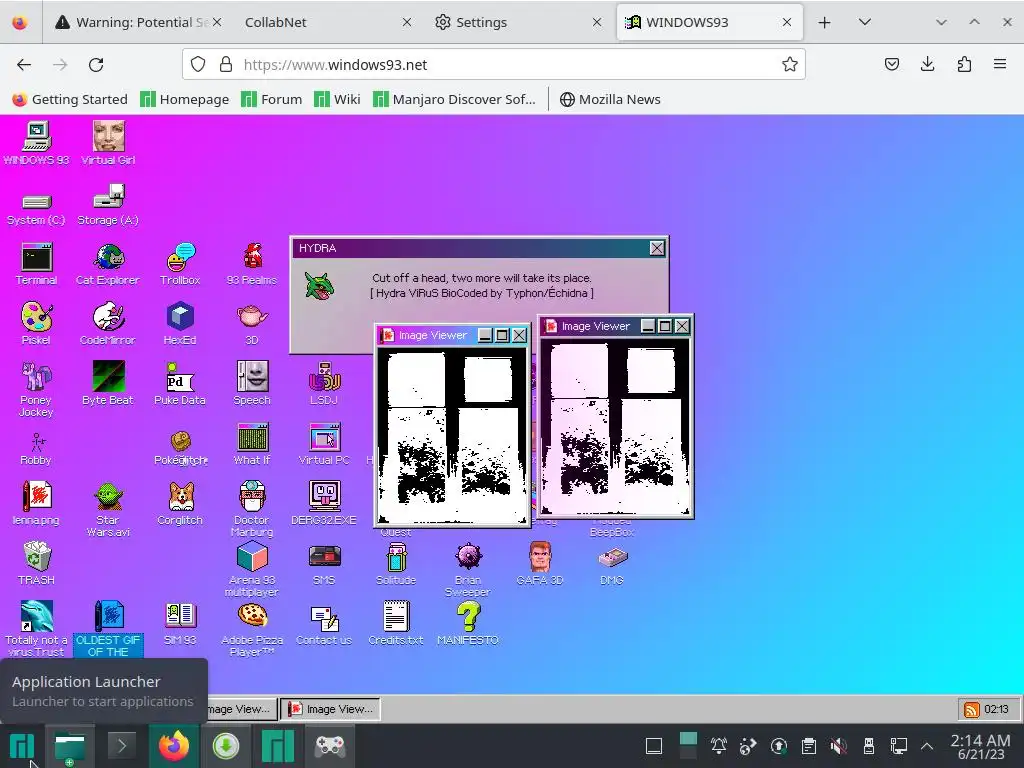Open the GAFA 3D icon
The height and width of the screenshot is (768, 1024).
540,563
